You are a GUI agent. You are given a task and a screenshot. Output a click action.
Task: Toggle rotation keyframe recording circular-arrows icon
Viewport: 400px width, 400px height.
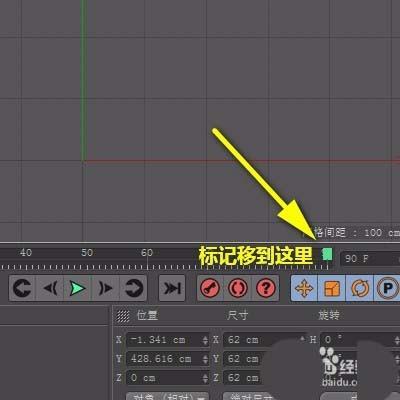[x=360, y=288]
